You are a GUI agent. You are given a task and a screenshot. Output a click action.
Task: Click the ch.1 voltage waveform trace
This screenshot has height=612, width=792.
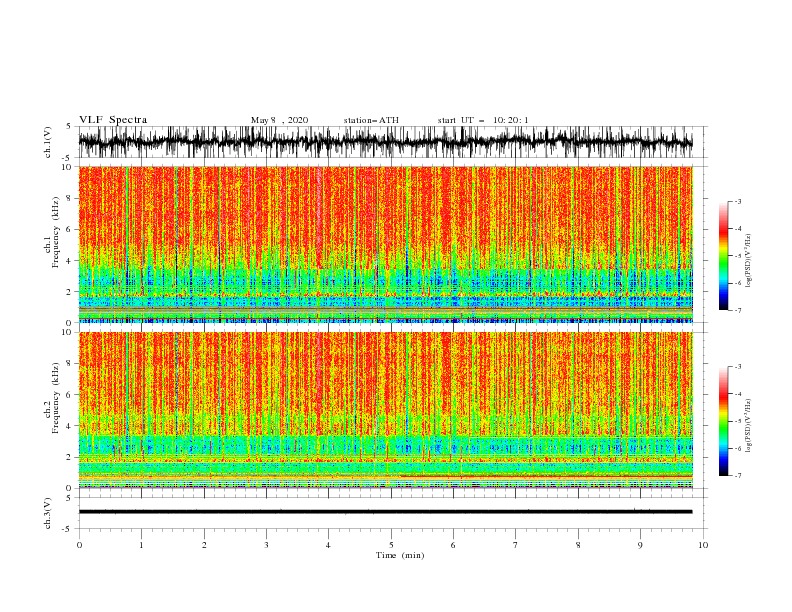pyautogui.click(x=385, y=142)
